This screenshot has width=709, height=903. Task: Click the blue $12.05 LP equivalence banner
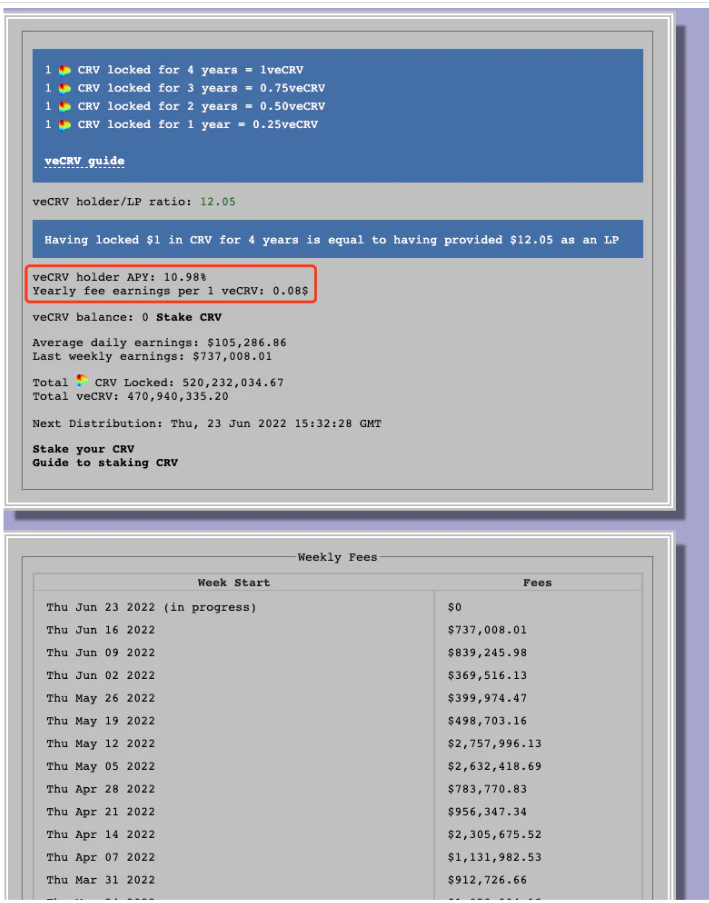pyautogui.click(x=337, y=240)
